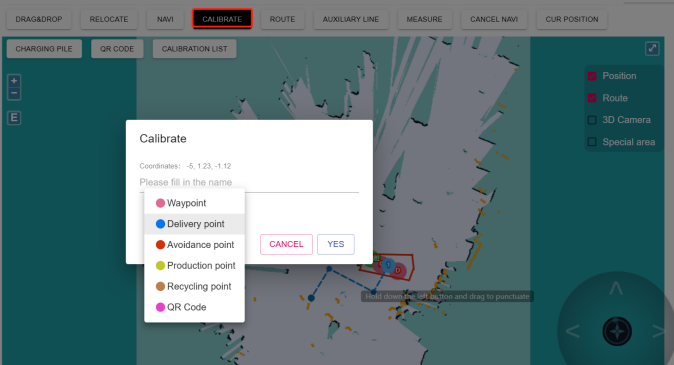This screenshot has height=365, width=674.
Task: Turn robot left with joystick arrow
Action: pyautogui.click(x=573, y=331)
